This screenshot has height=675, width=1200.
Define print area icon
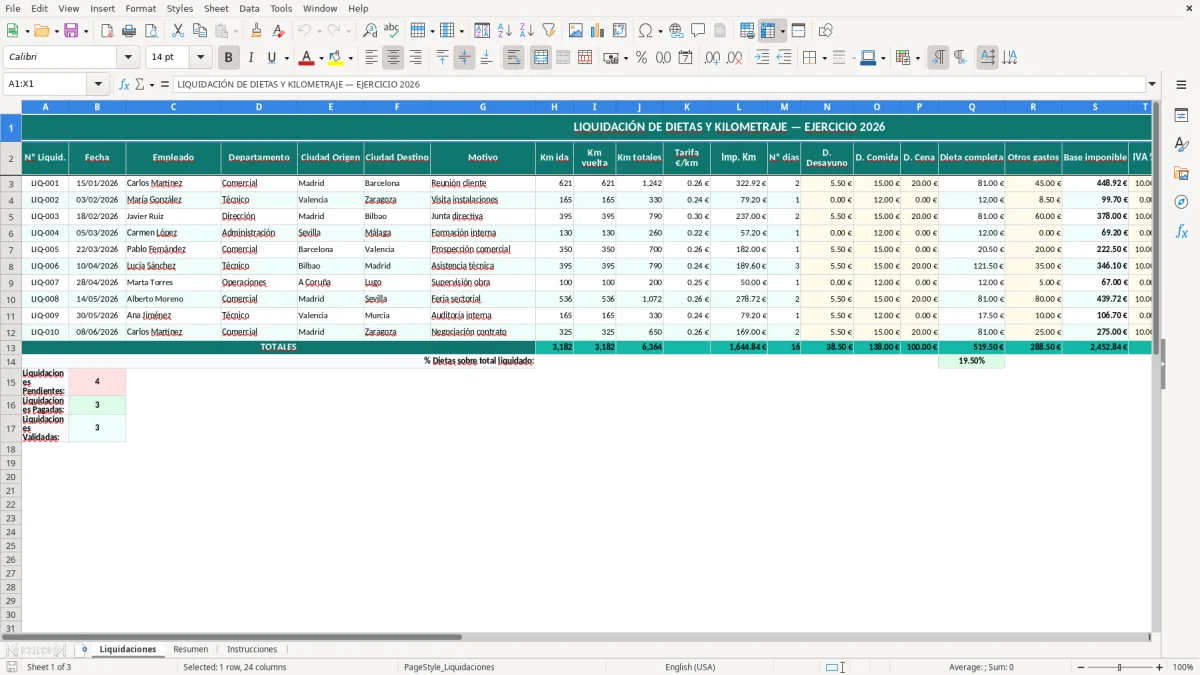(x=747, y=31)
